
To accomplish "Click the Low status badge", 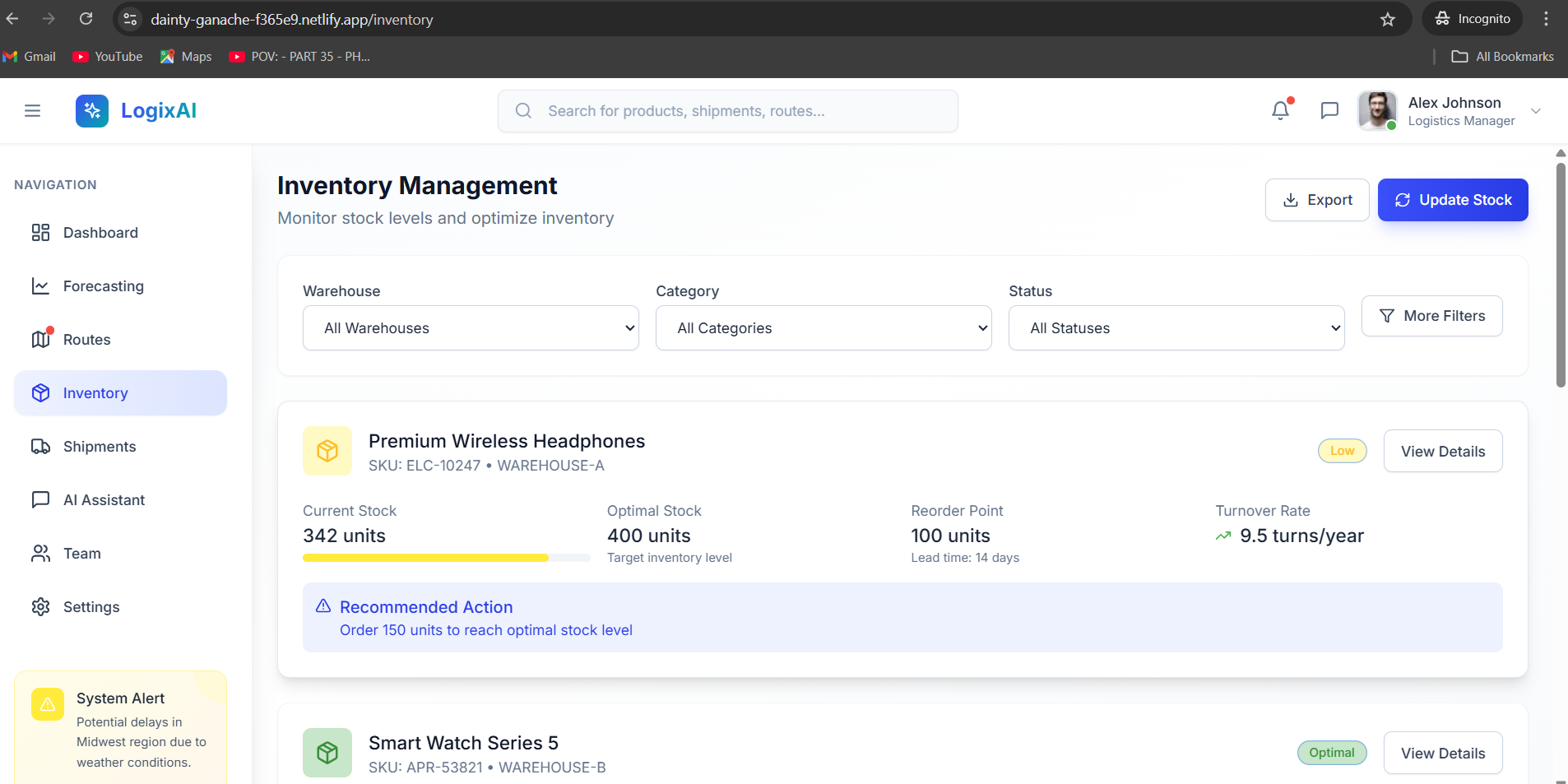I will click(1343, 451).
